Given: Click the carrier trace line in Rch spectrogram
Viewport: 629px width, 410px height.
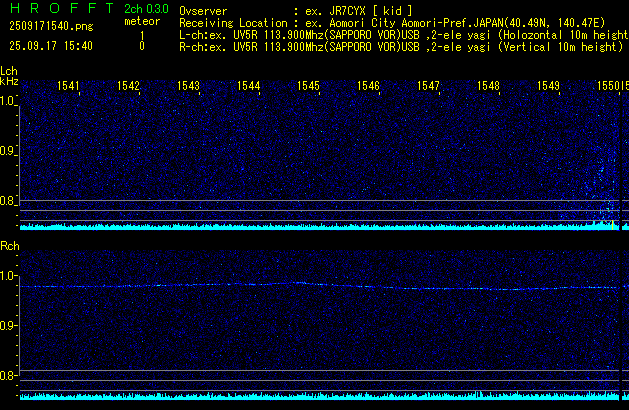Looking at the screenshot, I should [x=320, y=286].
